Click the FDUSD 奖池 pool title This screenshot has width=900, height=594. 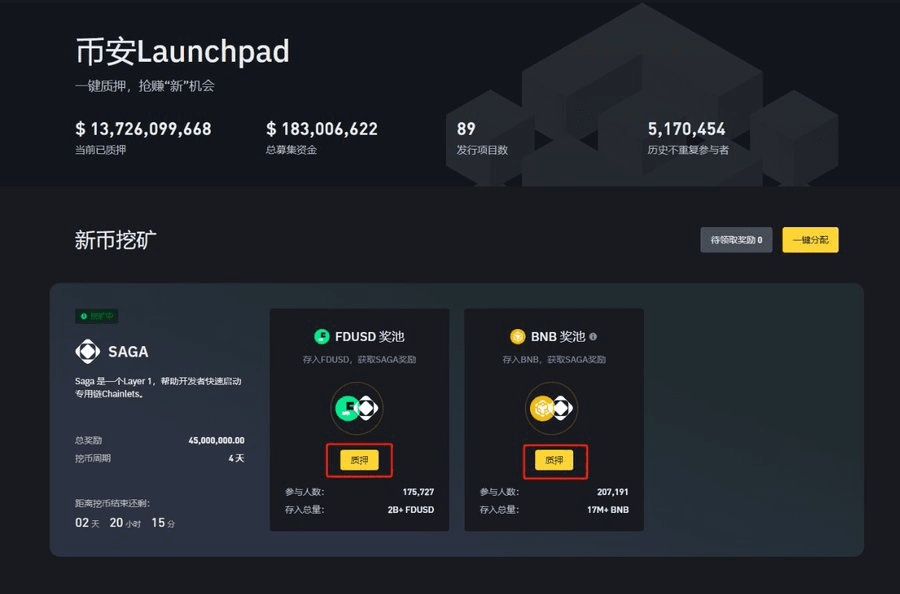pos(370,336)
